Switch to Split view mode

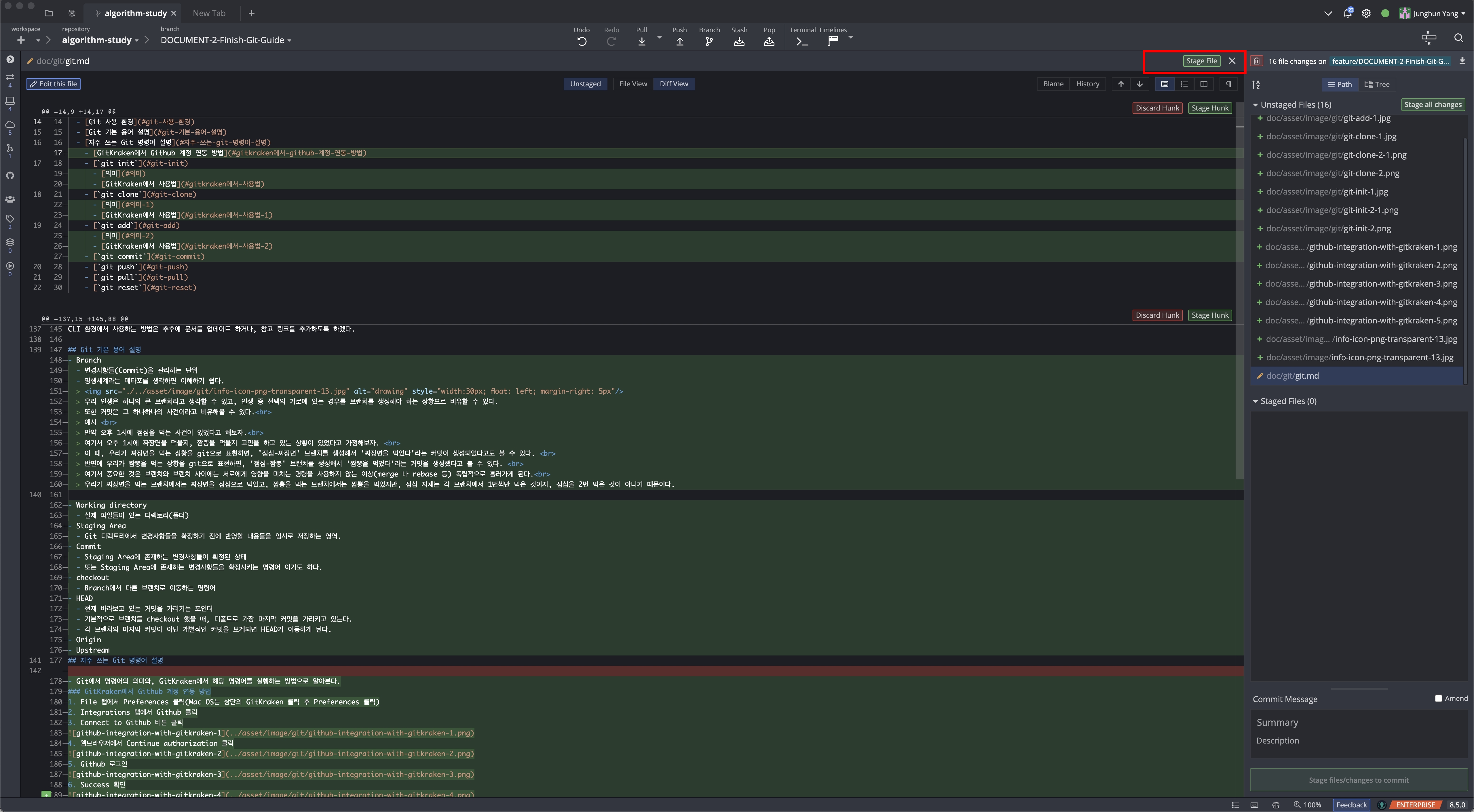pos(1203,84)
